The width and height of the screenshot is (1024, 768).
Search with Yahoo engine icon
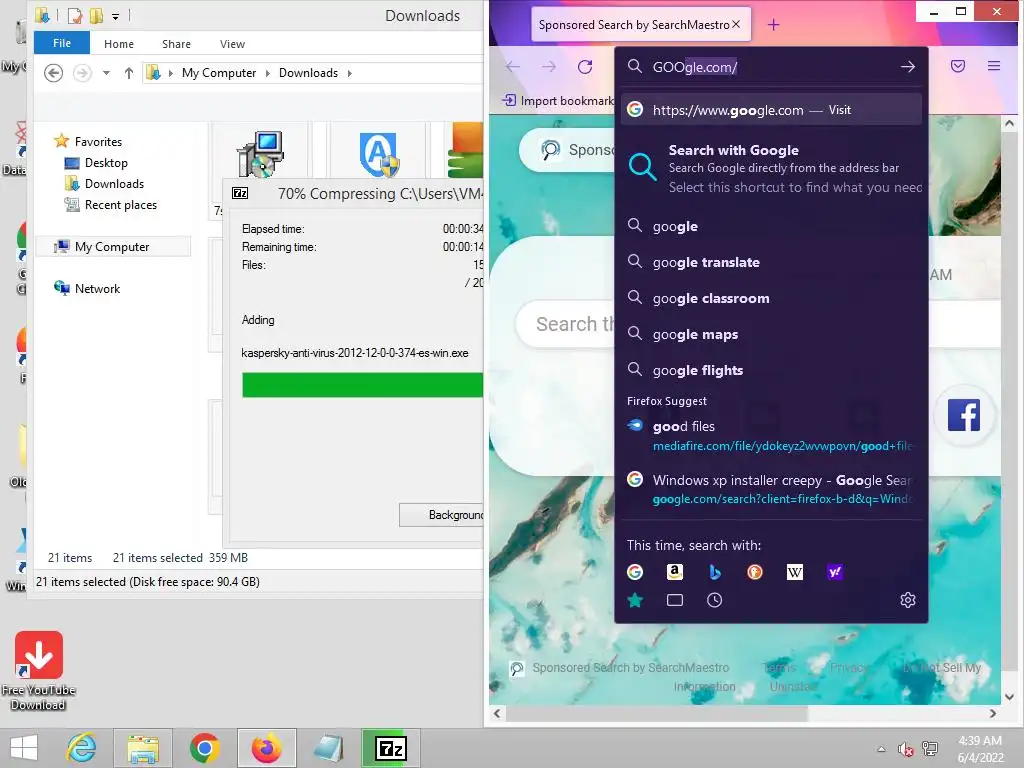(x=835, y=572)
